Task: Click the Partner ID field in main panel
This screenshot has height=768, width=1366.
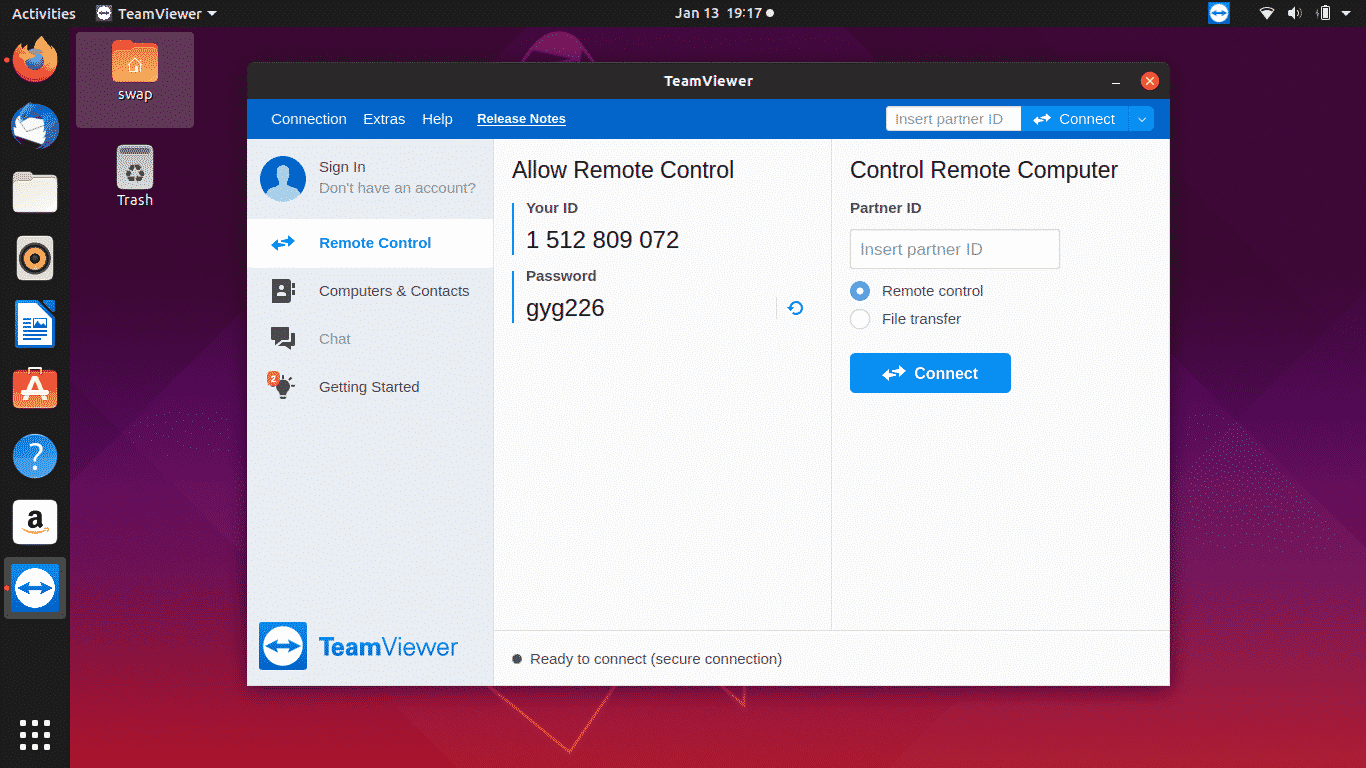Action: point(954,249)
